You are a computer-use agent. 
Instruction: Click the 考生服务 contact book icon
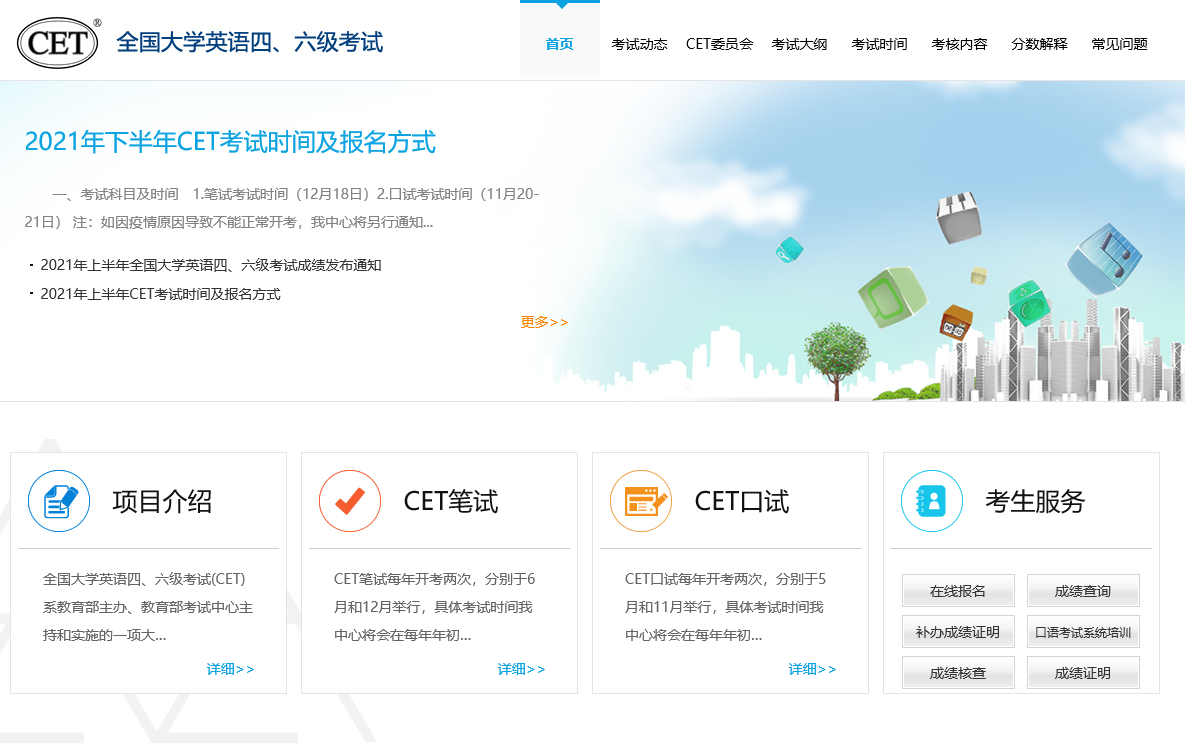click(x=932, y=501)
